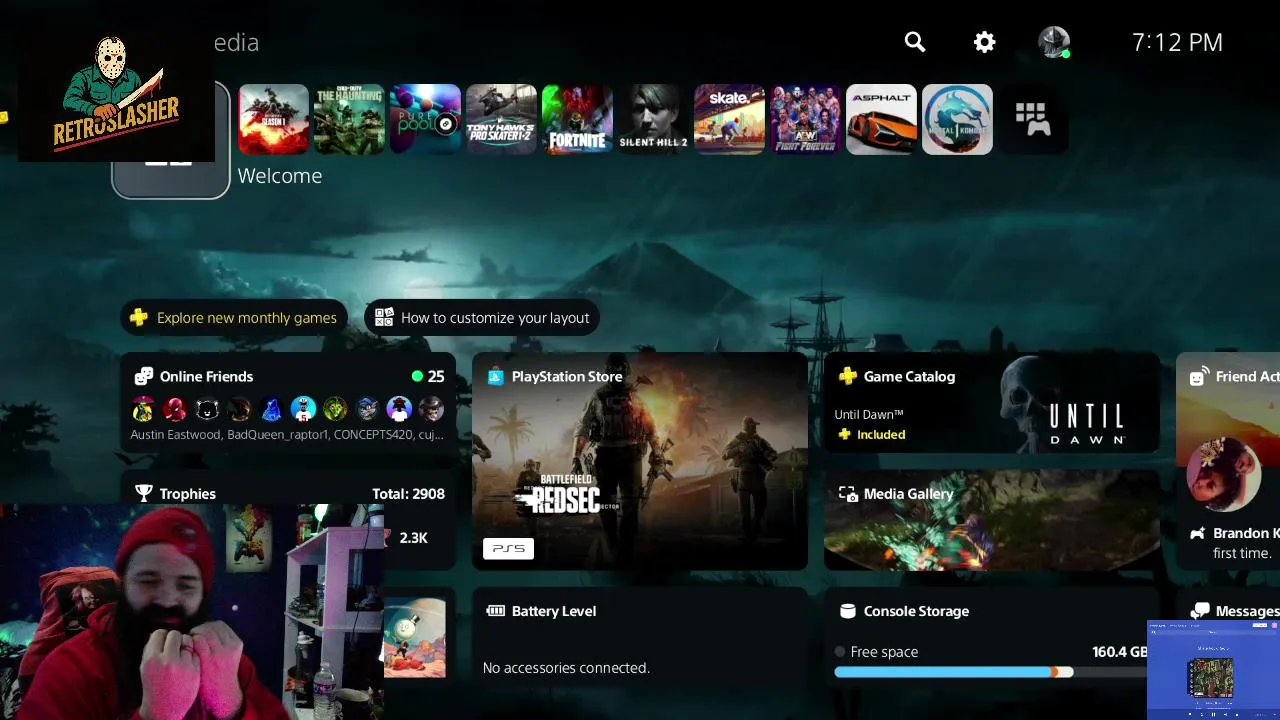Click Explore new monthly games
The image size is (1280, 720).
click(234, 318)
